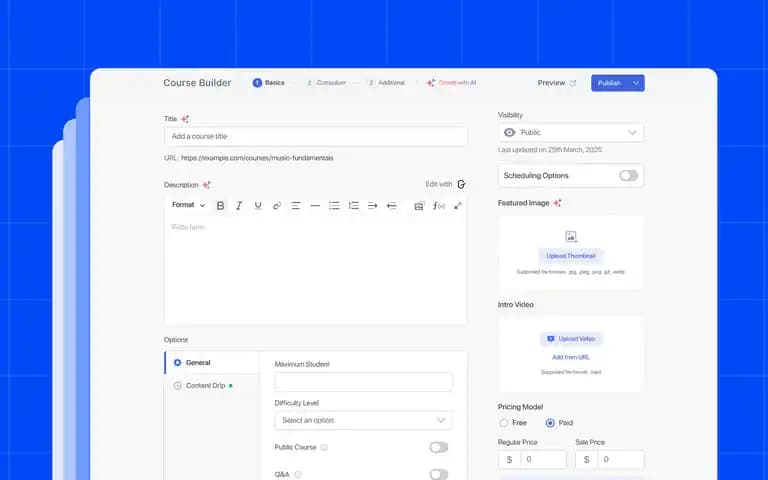The height and width of the screenshot is (480, 768).
Task: Toggle bold formatting in description toolbar
Action: [x=220, y=206]
